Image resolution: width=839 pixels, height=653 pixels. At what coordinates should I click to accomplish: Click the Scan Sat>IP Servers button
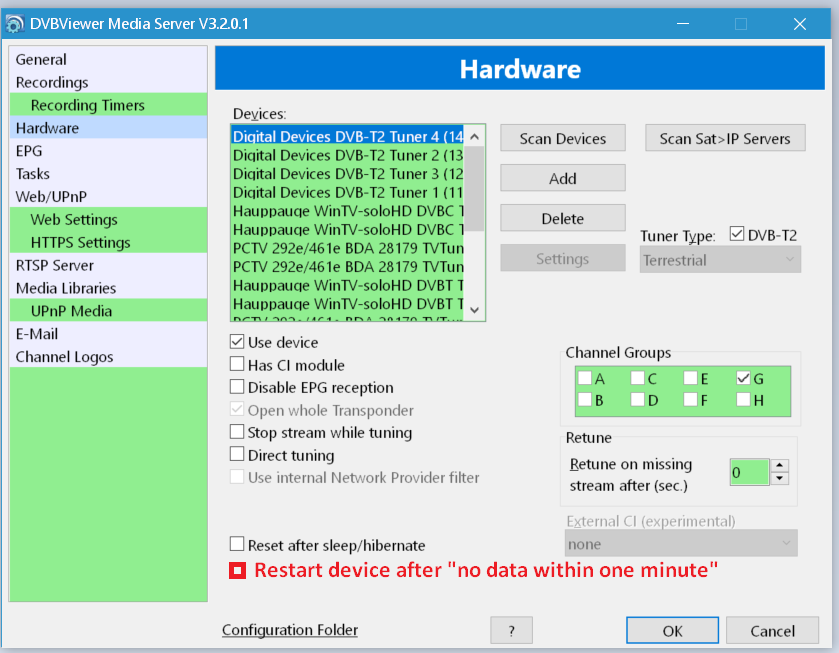click(725, 139)
